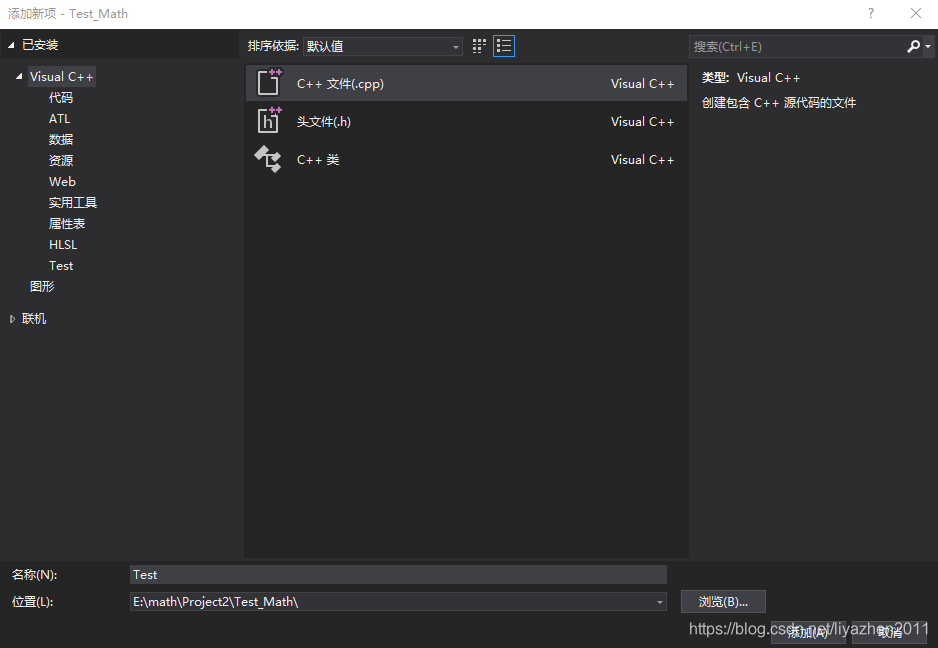
Task: Switch to small icons grid view
Action: tap(479, 46)
